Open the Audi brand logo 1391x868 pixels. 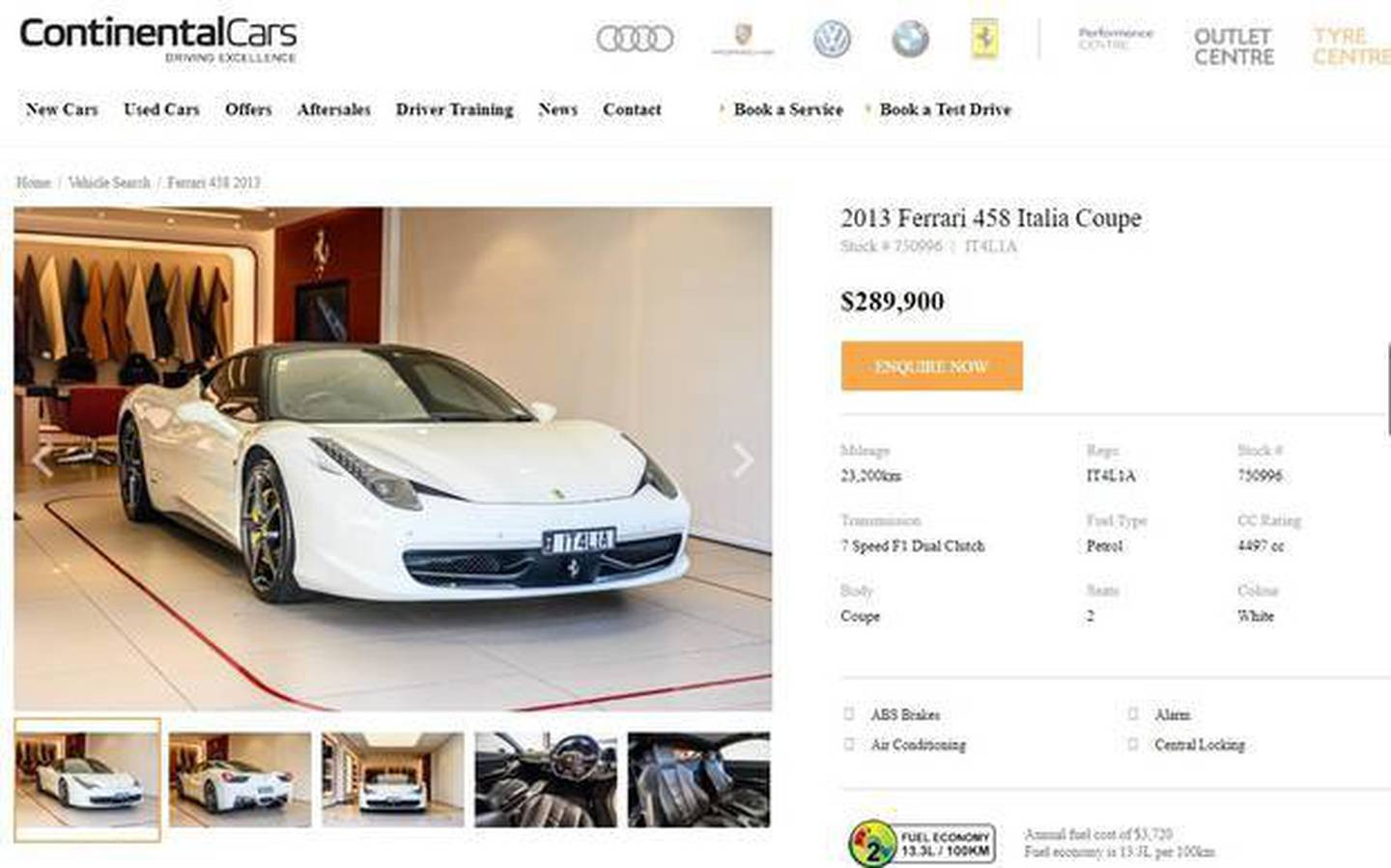pos(635,39)
